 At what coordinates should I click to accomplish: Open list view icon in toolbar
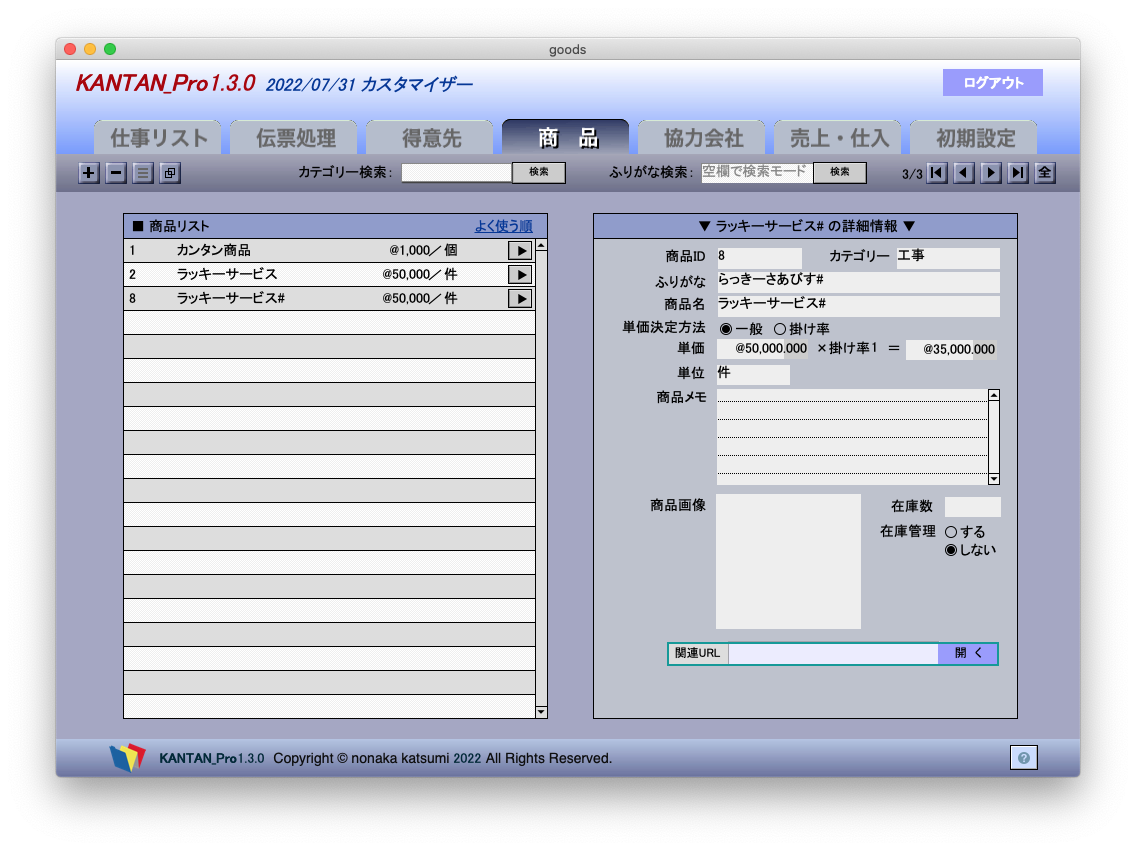pyautogui.click(x=143, y=172)
